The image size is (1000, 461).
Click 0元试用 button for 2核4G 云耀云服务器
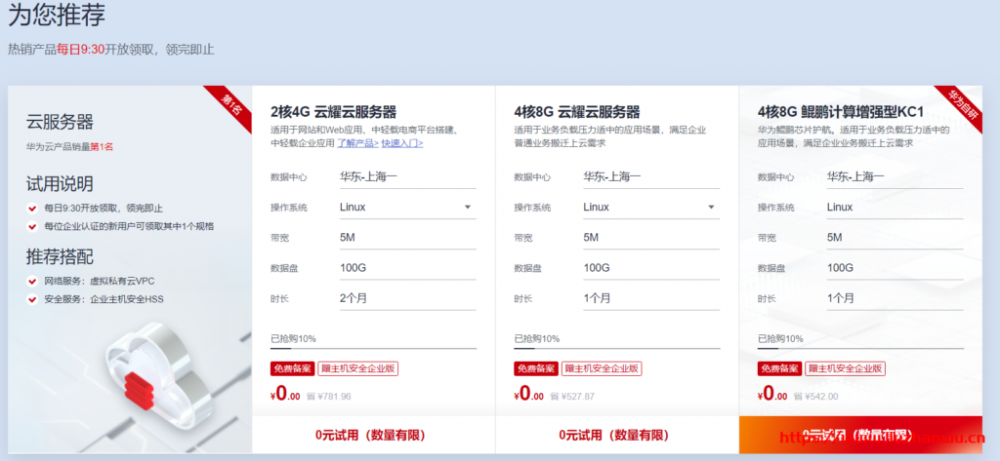(x=373, y=435)
